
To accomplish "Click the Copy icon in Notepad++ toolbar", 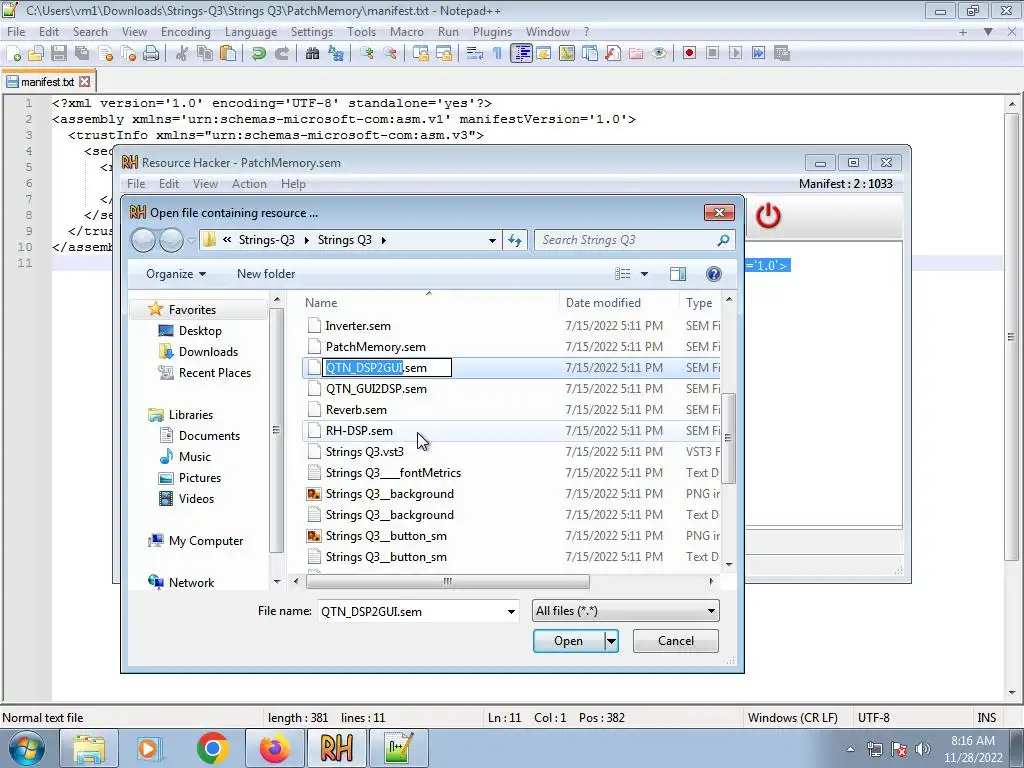I will (x=204, y=54).
